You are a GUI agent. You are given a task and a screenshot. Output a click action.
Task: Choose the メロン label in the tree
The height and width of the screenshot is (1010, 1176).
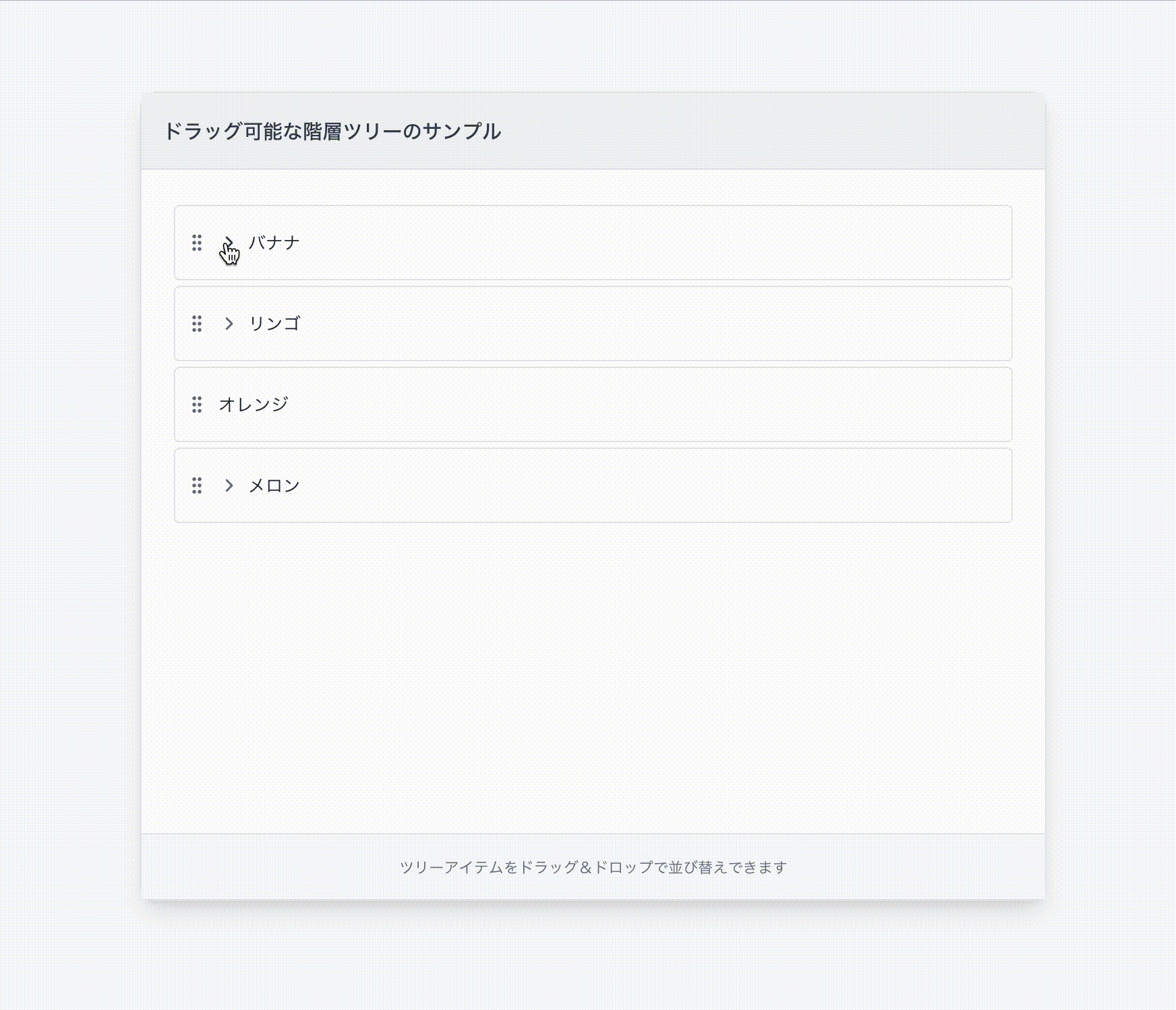click(x=274, y=485)
